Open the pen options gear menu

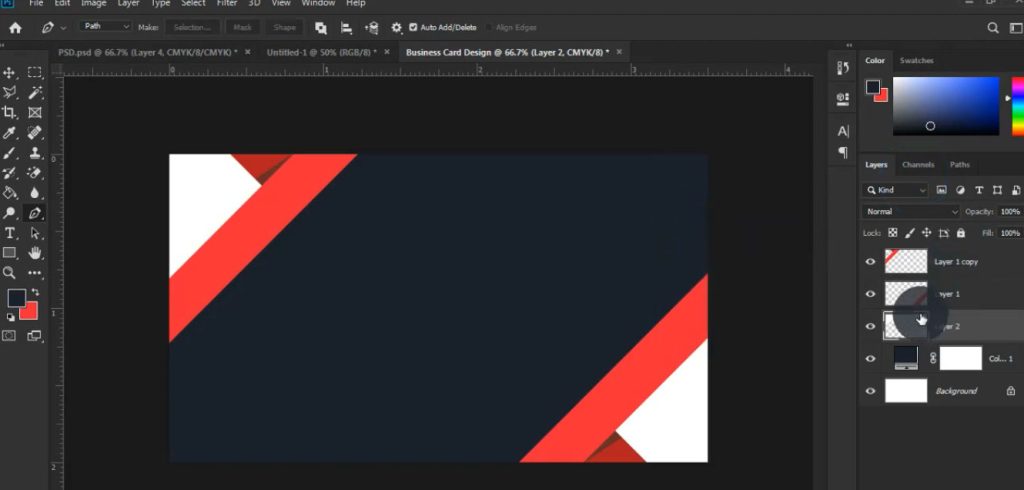(x=396, y=27)
